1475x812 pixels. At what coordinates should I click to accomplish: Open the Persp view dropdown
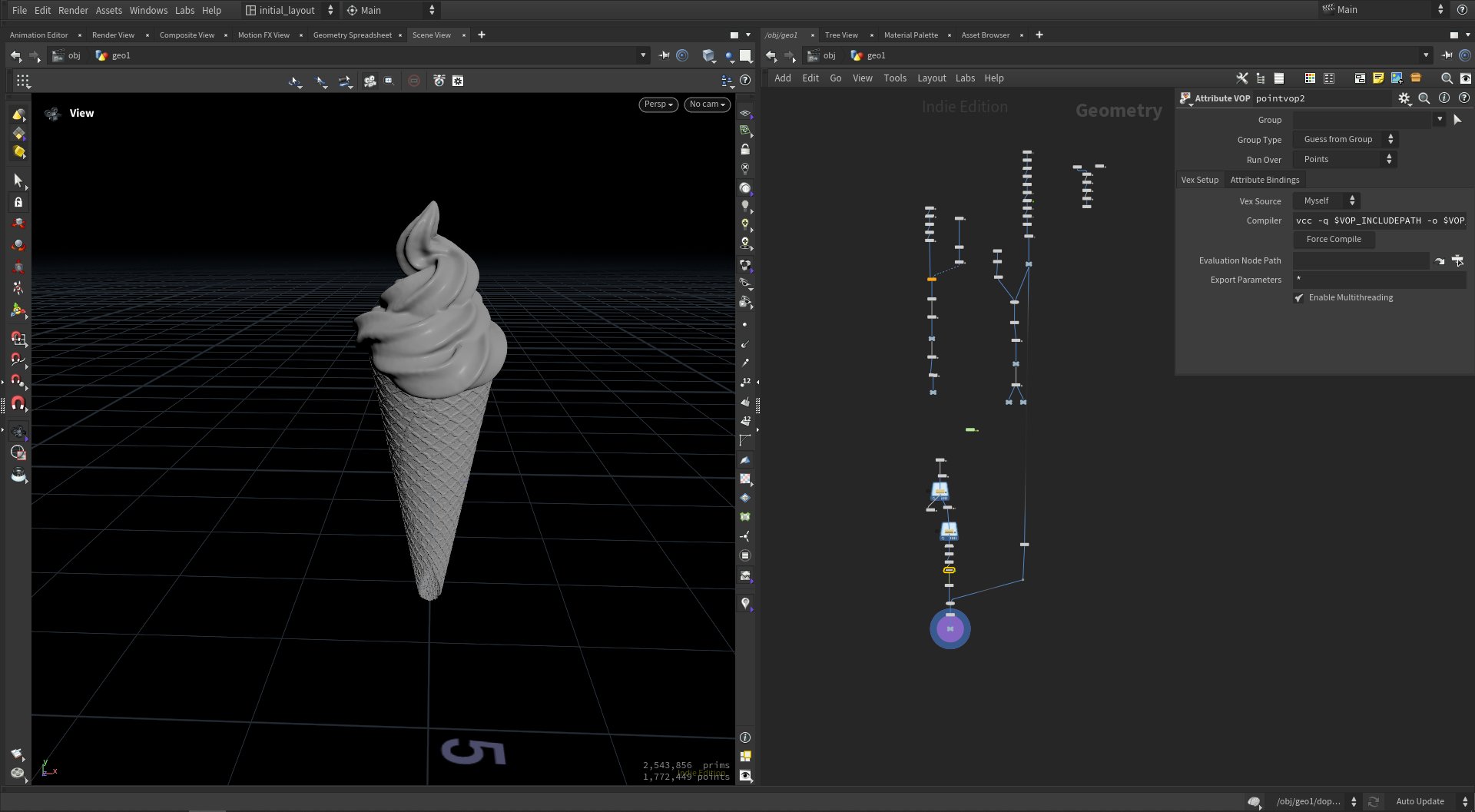point(658,104)
